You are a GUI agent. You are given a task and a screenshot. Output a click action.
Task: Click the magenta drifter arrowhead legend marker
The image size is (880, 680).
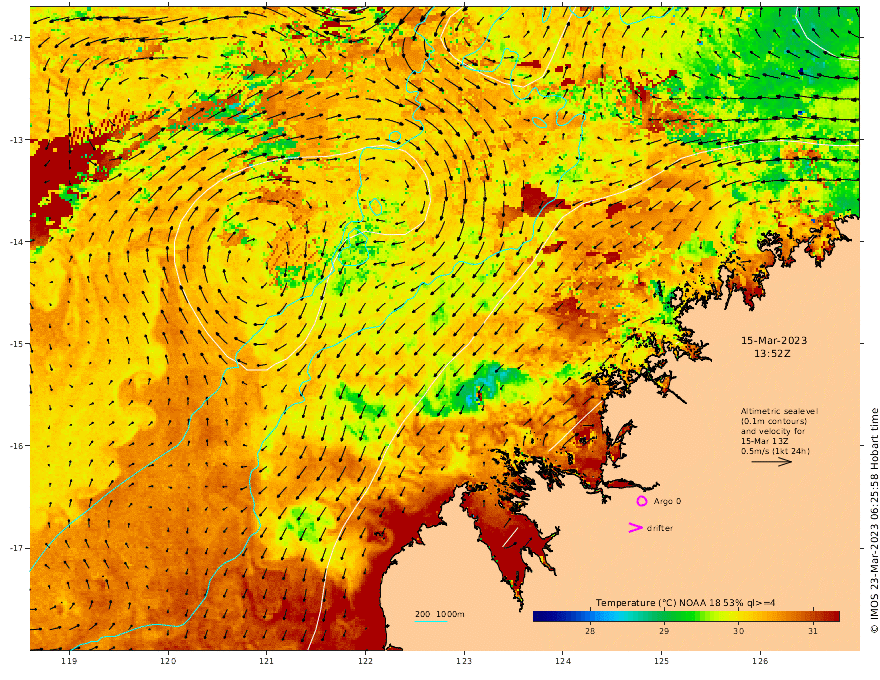click(635, 527)
